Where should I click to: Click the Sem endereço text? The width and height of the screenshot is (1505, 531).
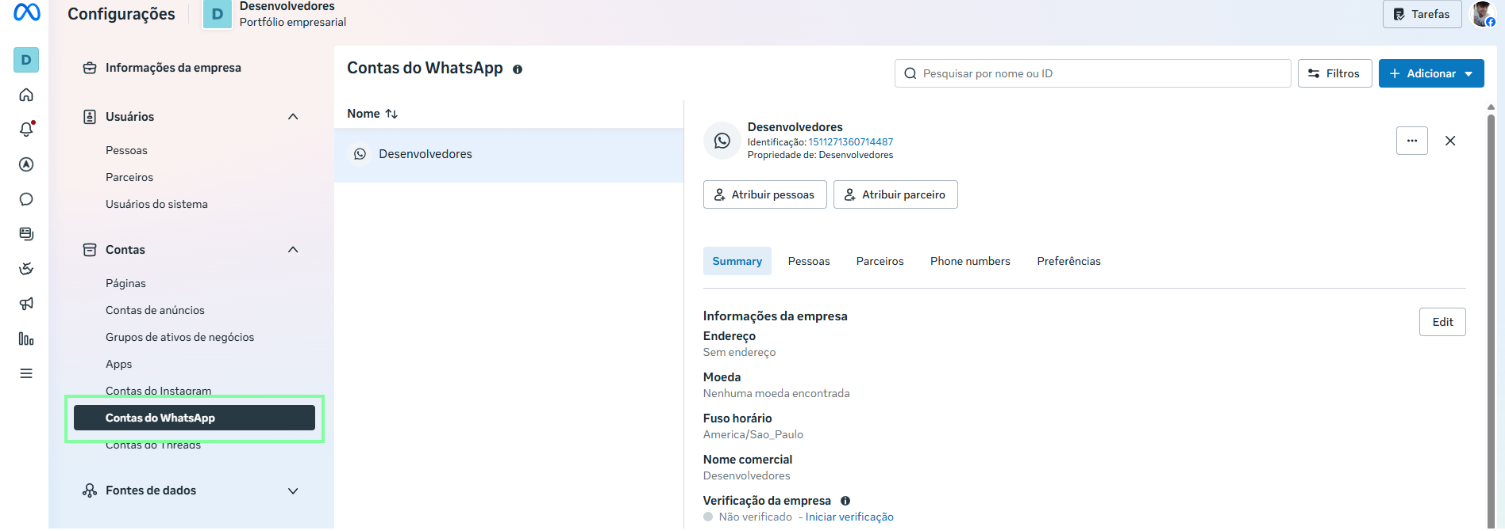click(739, 353)
